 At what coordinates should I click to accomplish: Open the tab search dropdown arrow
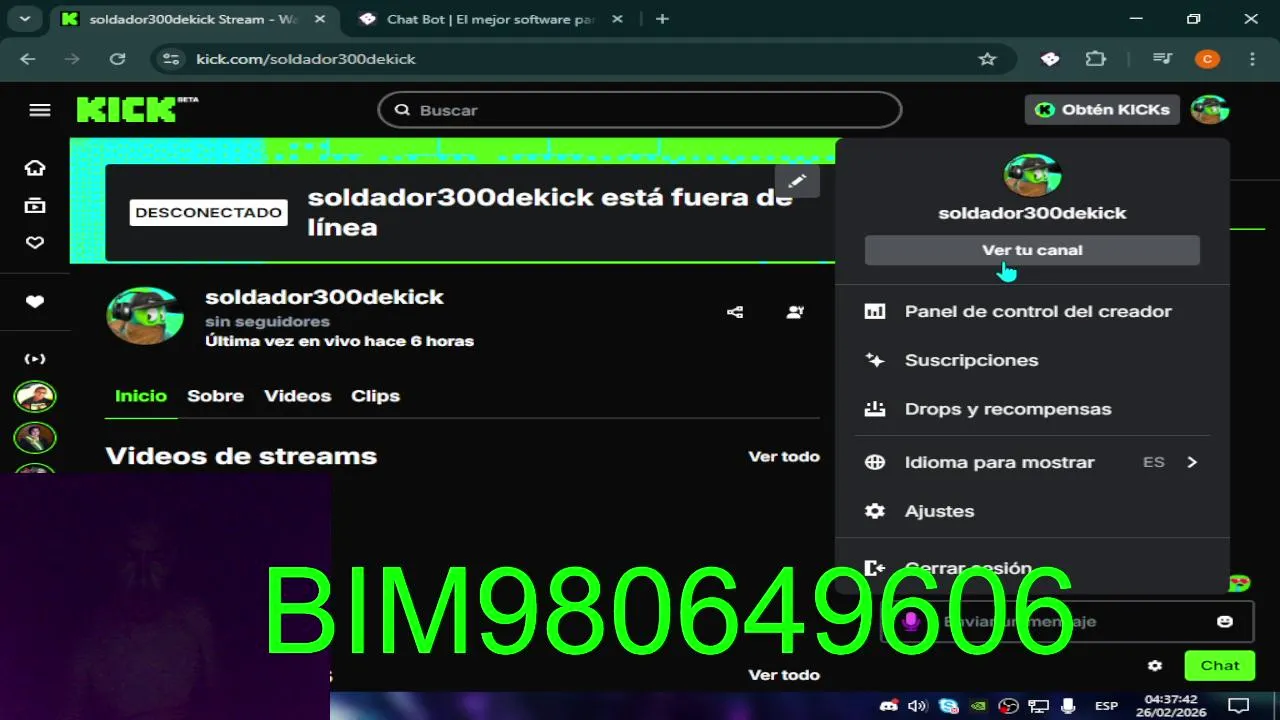click(x=25, y=19)
